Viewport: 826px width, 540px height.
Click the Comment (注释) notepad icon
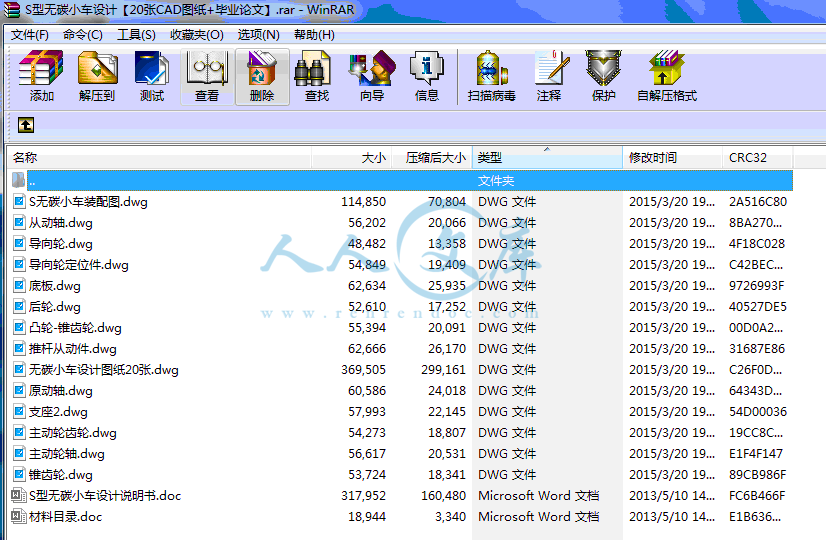pos(550,68)
